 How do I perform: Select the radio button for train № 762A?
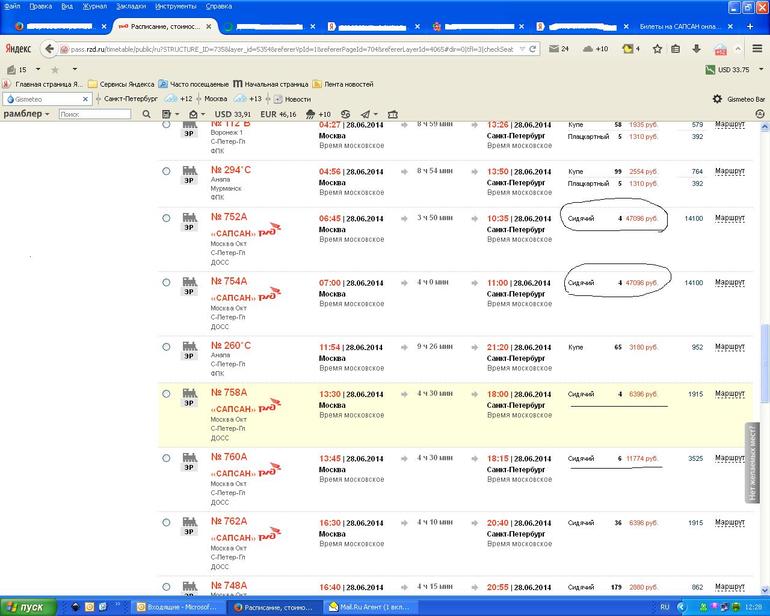166,522
